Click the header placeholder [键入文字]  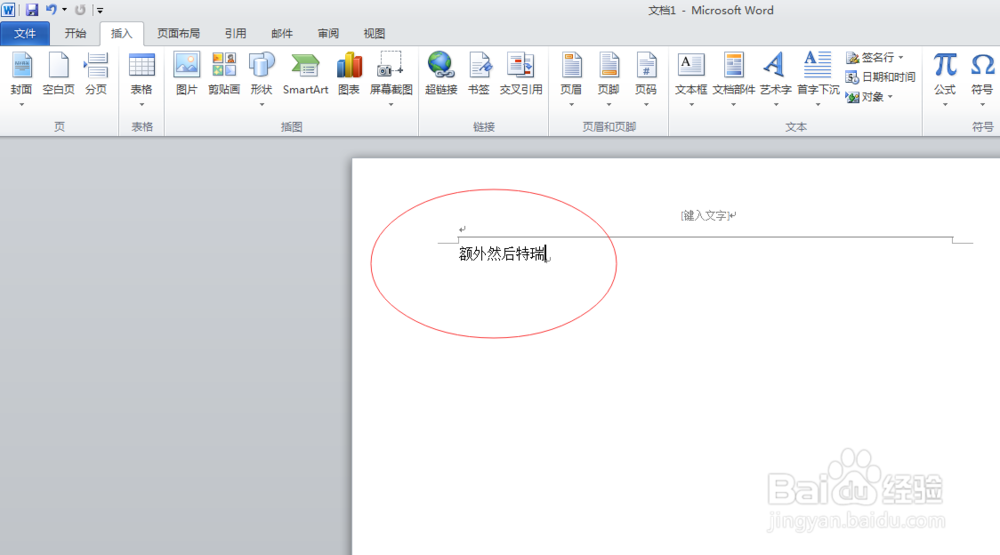pos(705,216)
